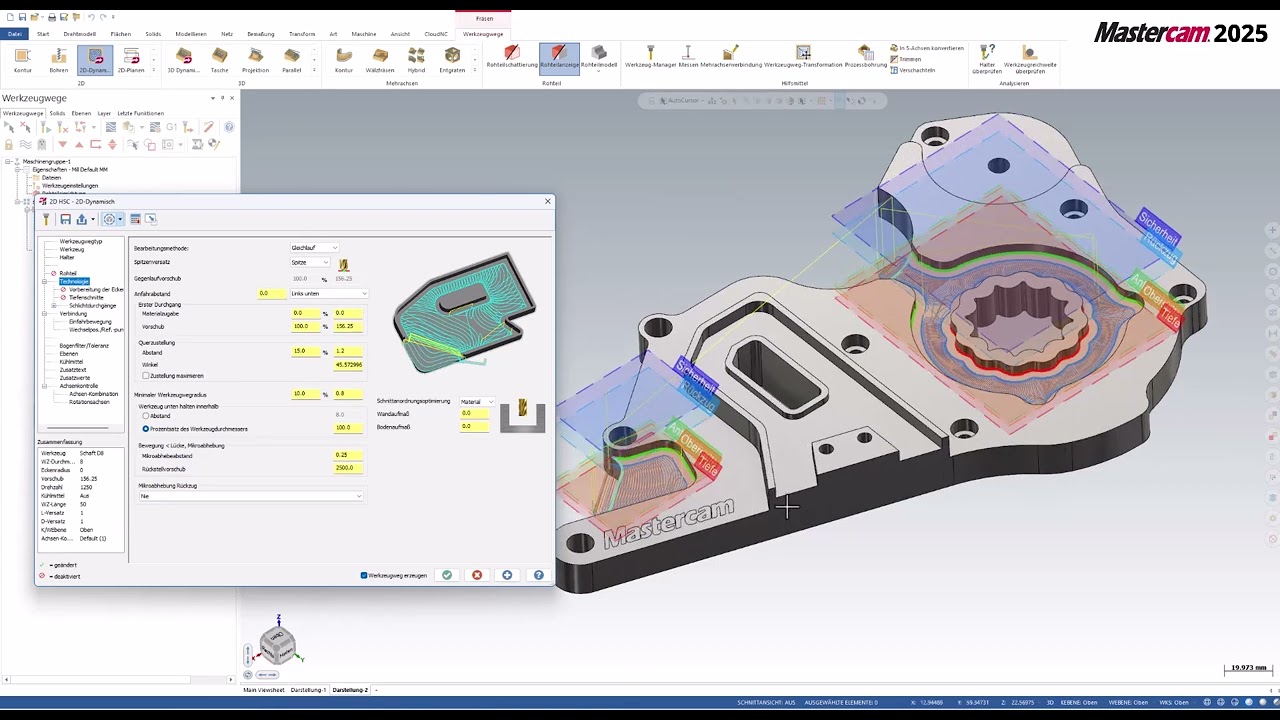Open Letzte Funktionen panel tab
Viewport: 1280px width, 720px height.
pyautogui.click(x=140, y=113)
